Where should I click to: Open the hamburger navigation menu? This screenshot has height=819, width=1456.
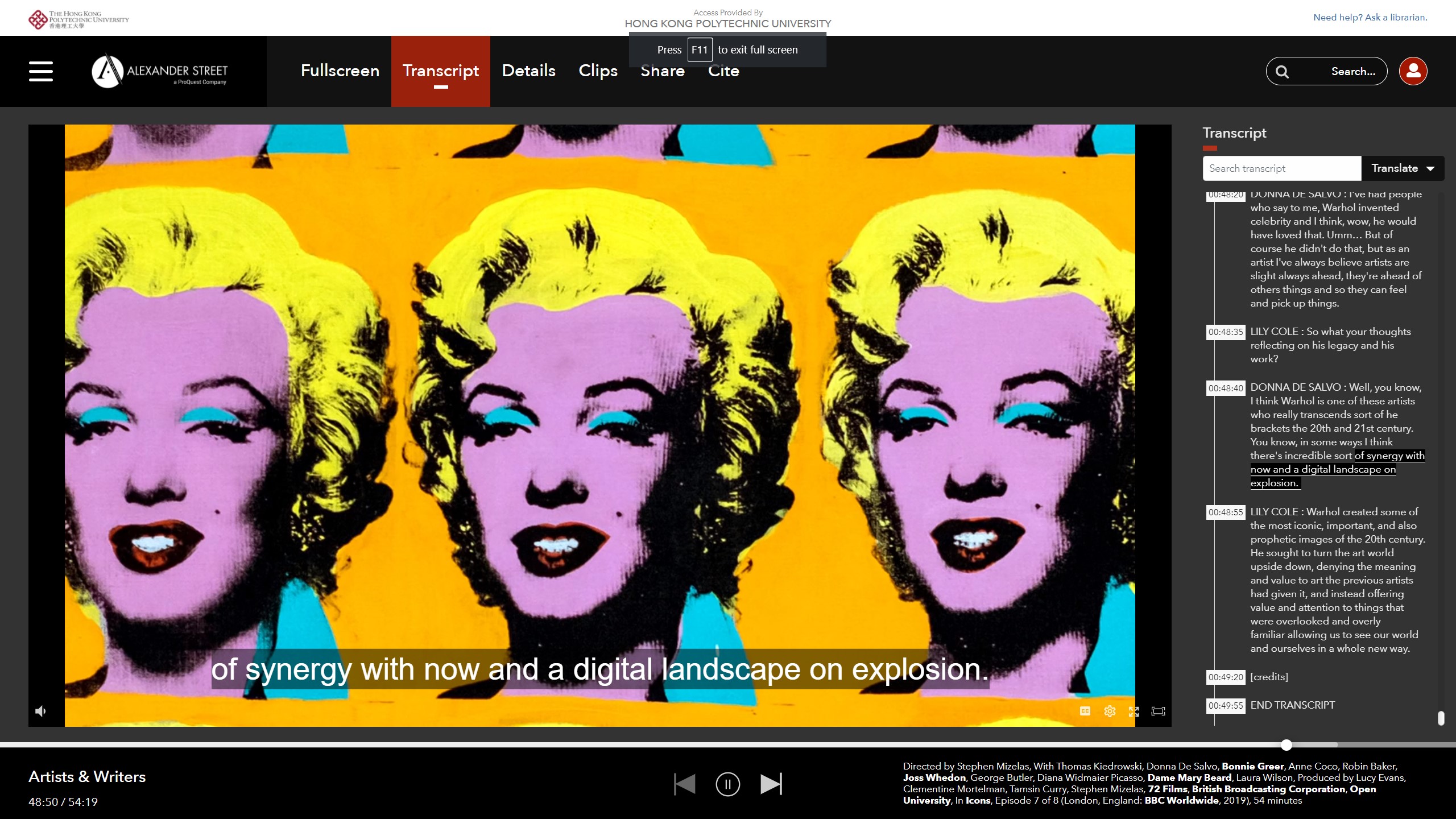41,71
